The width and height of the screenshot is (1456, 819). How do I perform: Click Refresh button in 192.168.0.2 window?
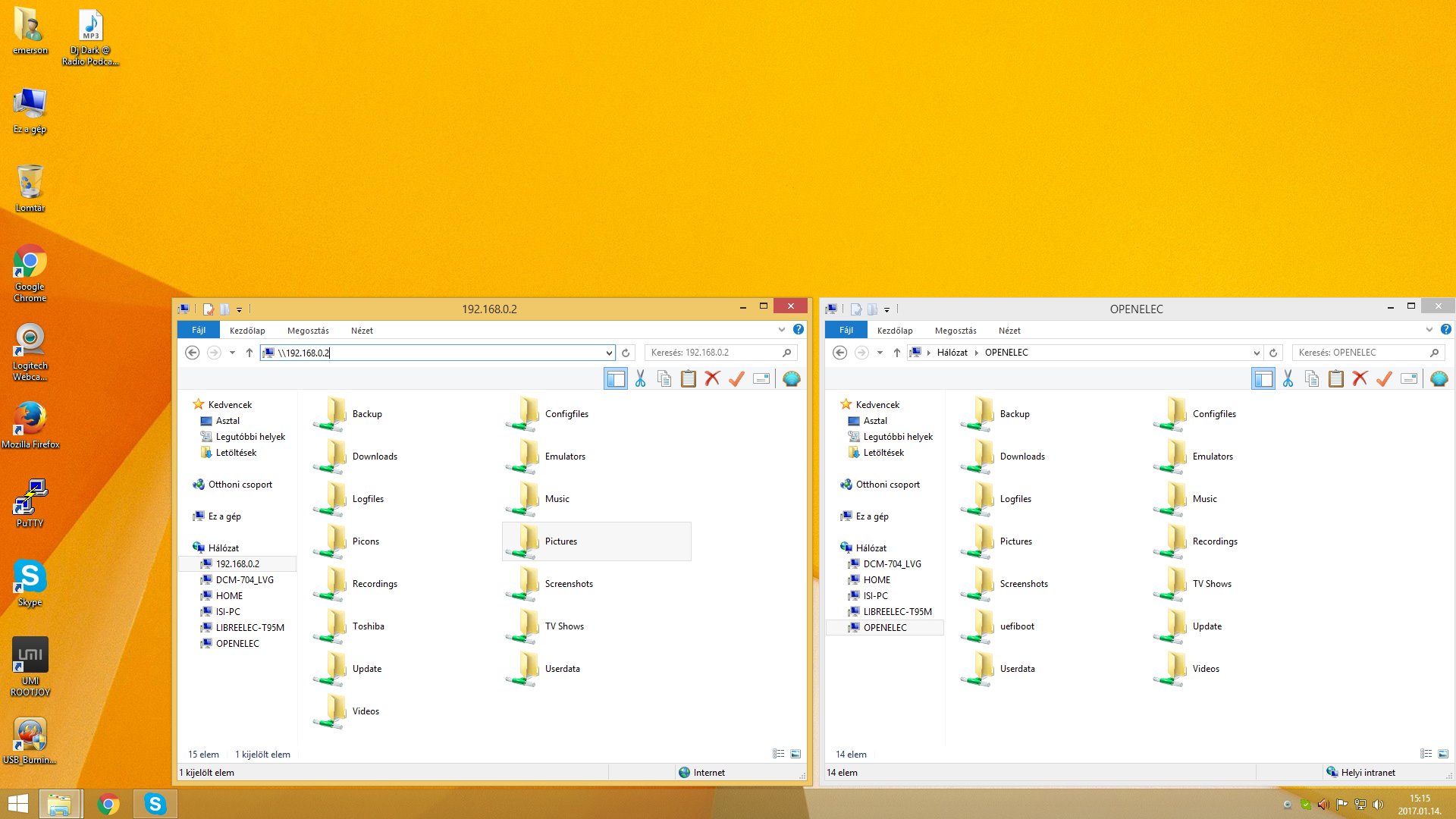(x=626, y=353)
